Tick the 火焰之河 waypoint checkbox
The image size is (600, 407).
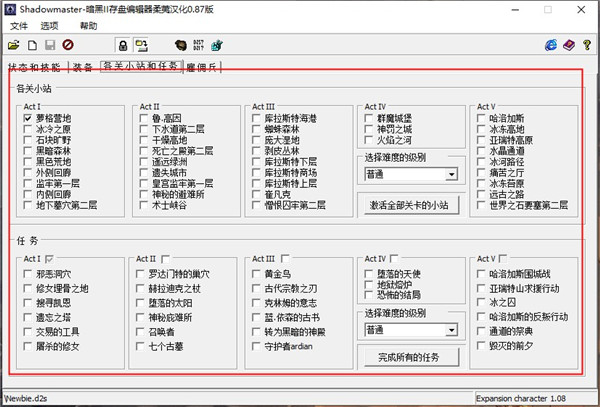tap(369, 140)
